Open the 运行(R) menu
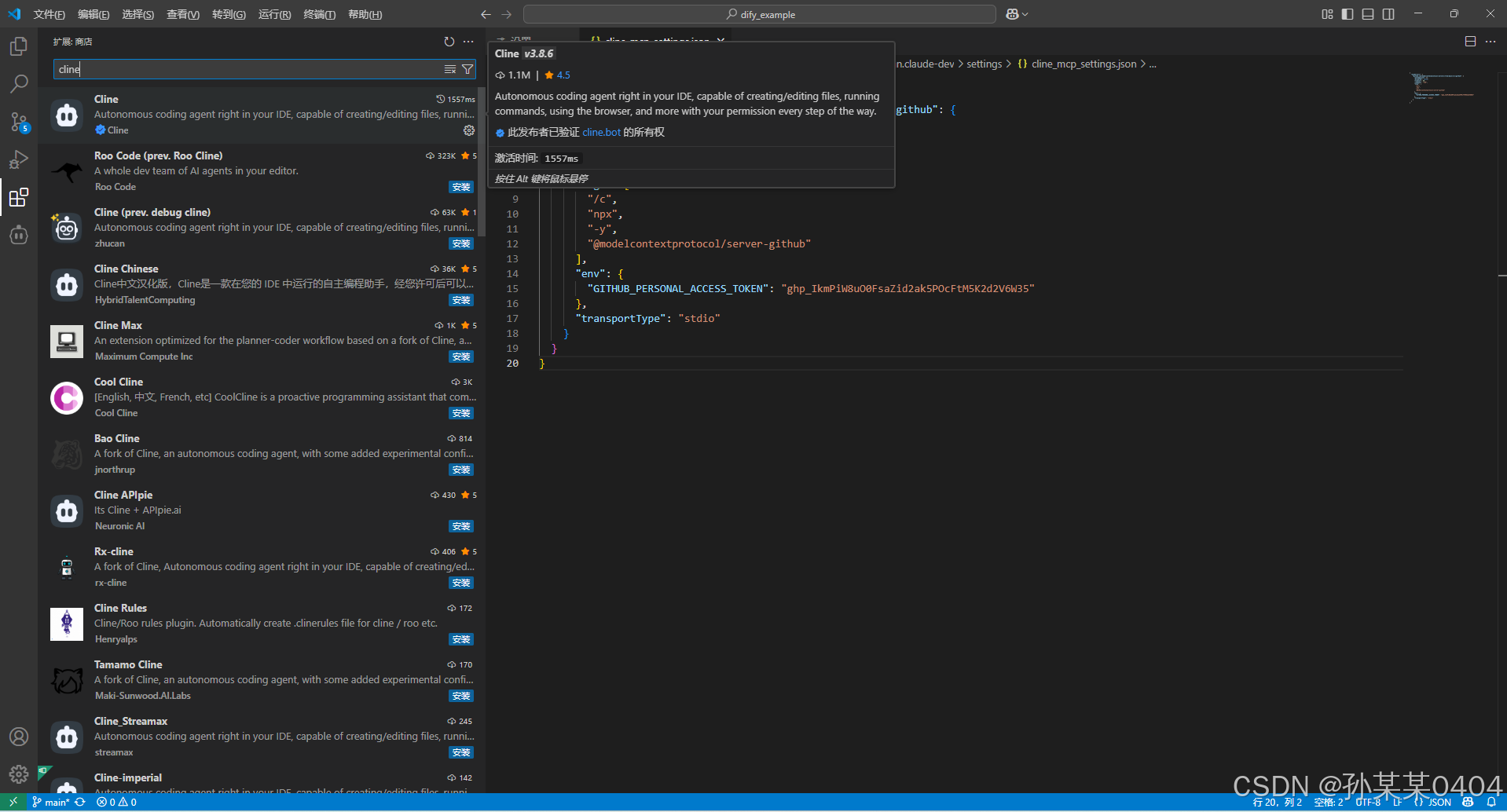The width and height of the screenshot is (1507, 812). click(x=274, y=14)
